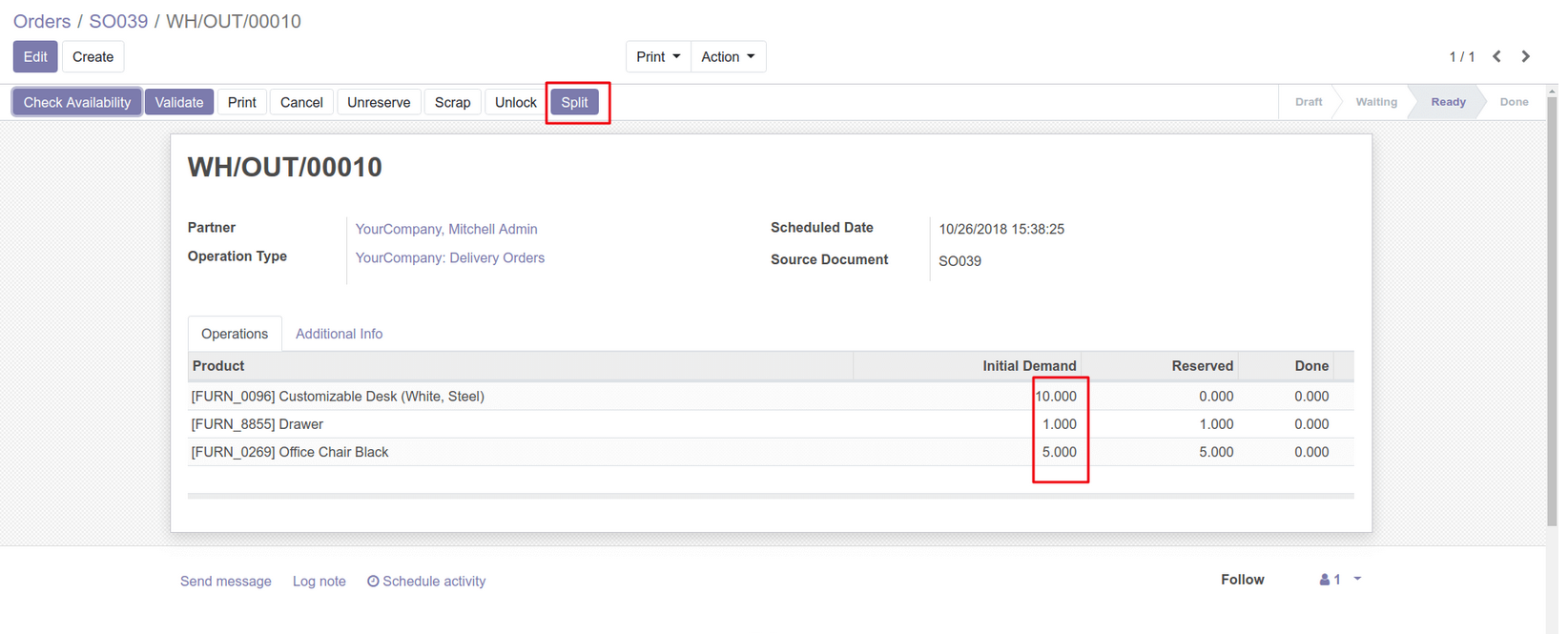Click Check Availability button
Image resolution: width=1568 pixels, height=634 pixels.
point(77,103)
